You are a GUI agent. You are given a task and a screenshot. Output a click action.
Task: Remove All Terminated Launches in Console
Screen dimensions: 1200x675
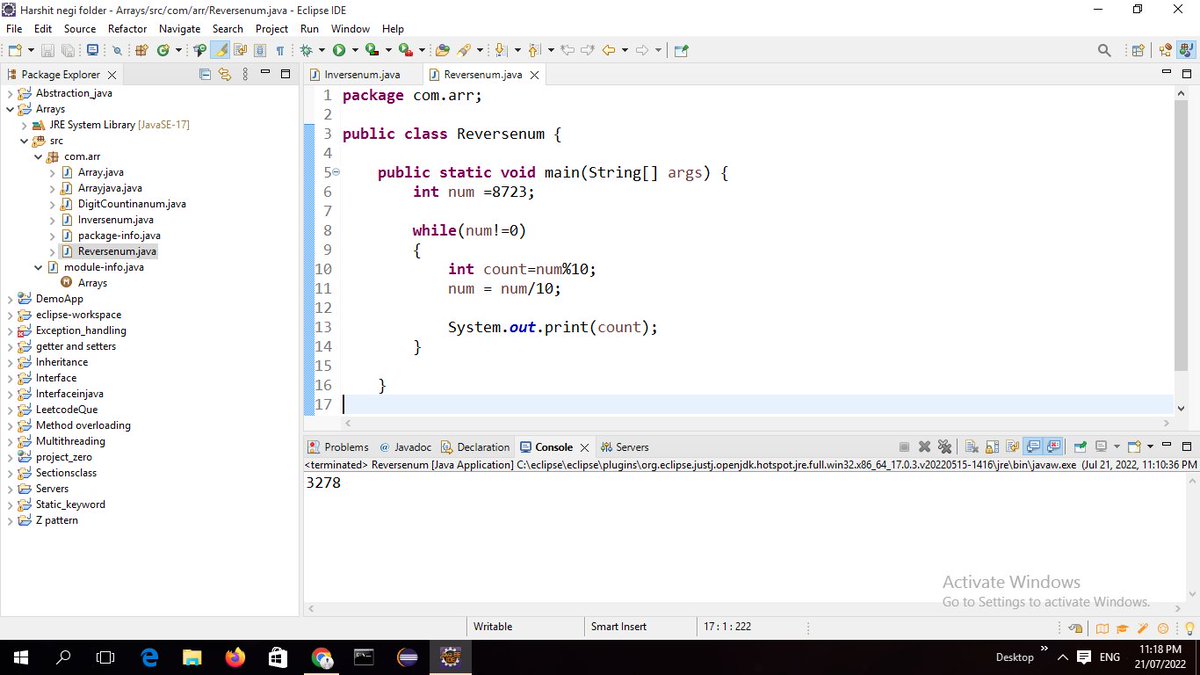pos(945,447)
